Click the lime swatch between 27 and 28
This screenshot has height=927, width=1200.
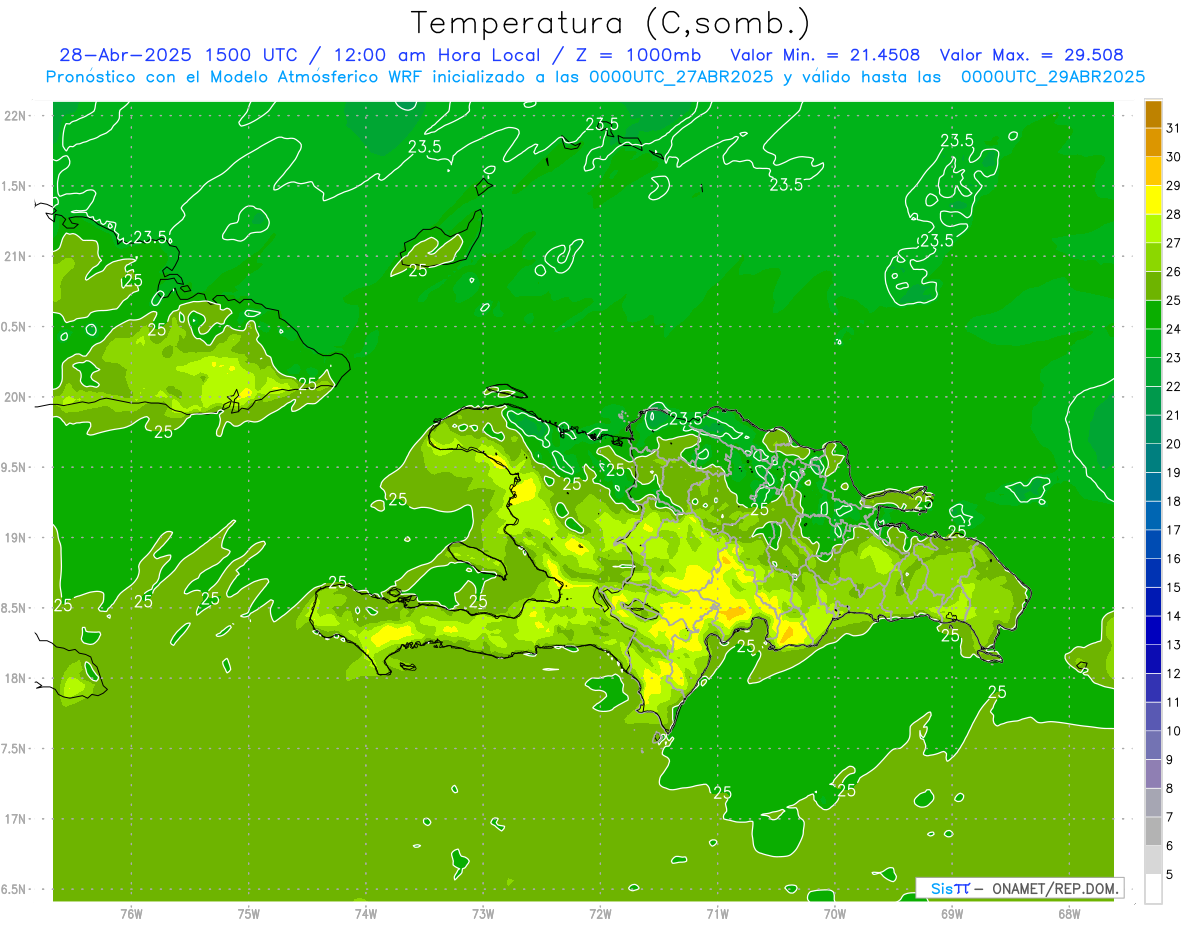click(x=1153, y=229)
